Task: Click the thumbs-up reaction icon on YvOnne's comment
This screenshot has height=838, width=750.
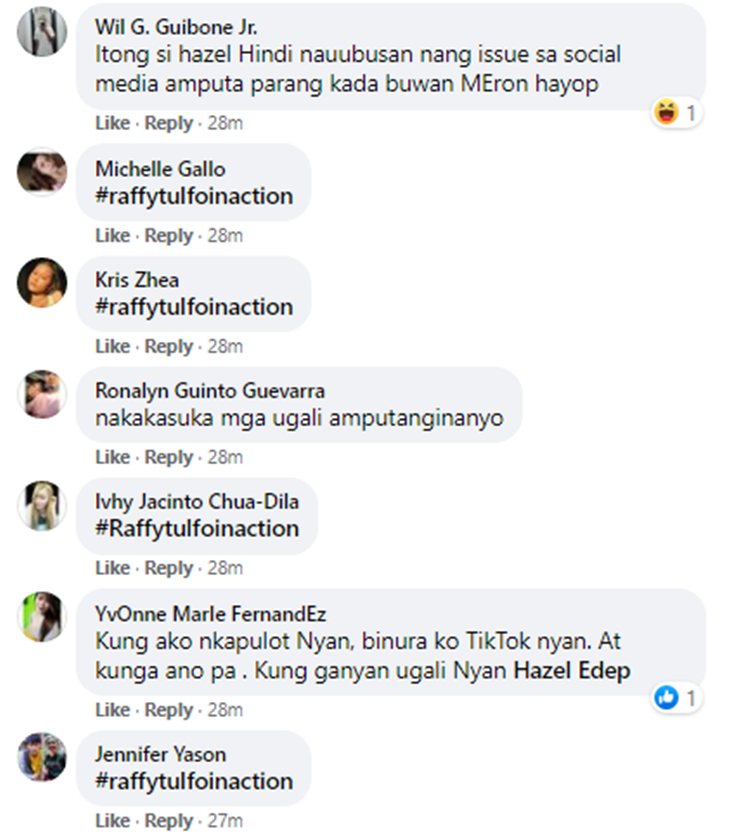Action: 666,697
